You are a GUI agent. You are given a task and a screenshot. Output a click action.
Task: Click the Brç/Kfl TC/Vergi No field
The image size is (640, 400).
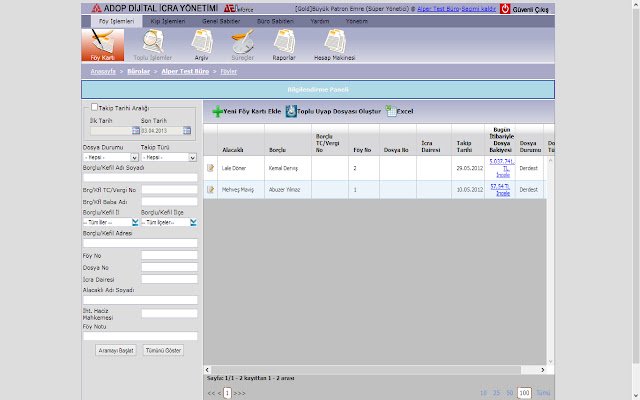click(169, 190)
